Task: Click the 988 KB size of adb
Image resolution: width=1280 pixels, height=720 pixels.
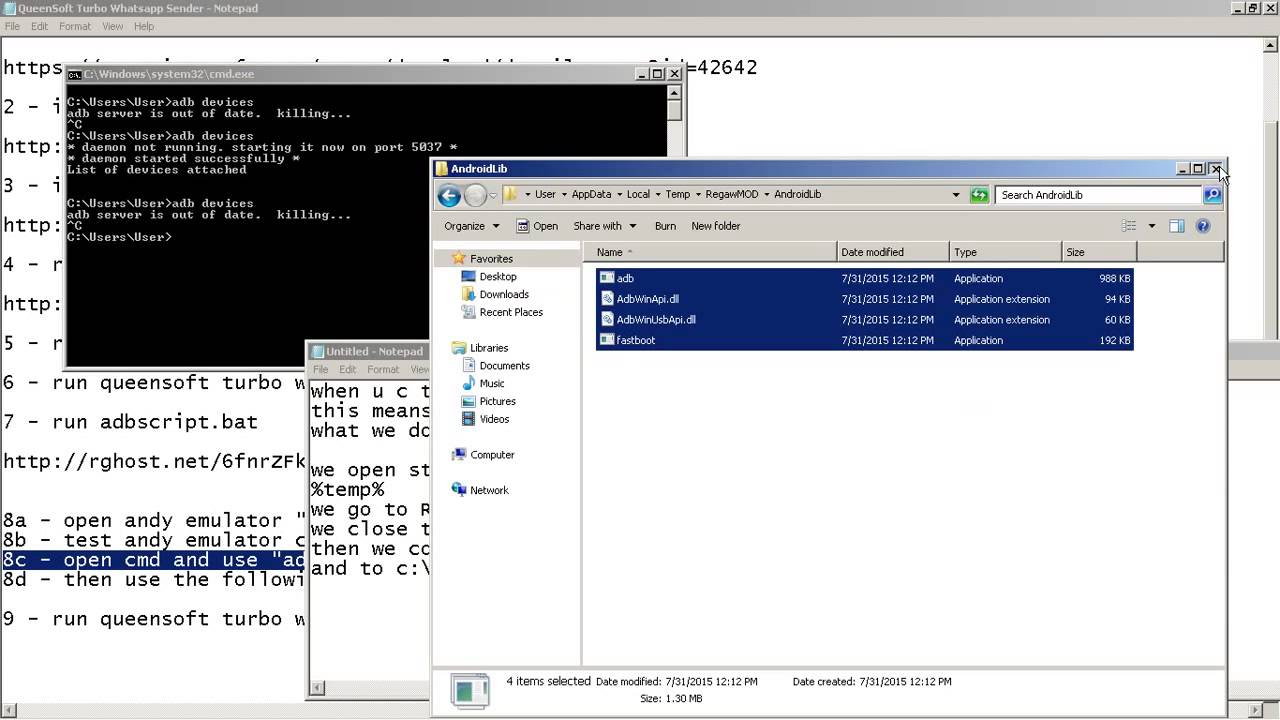Action: (x=1114, y=279)
